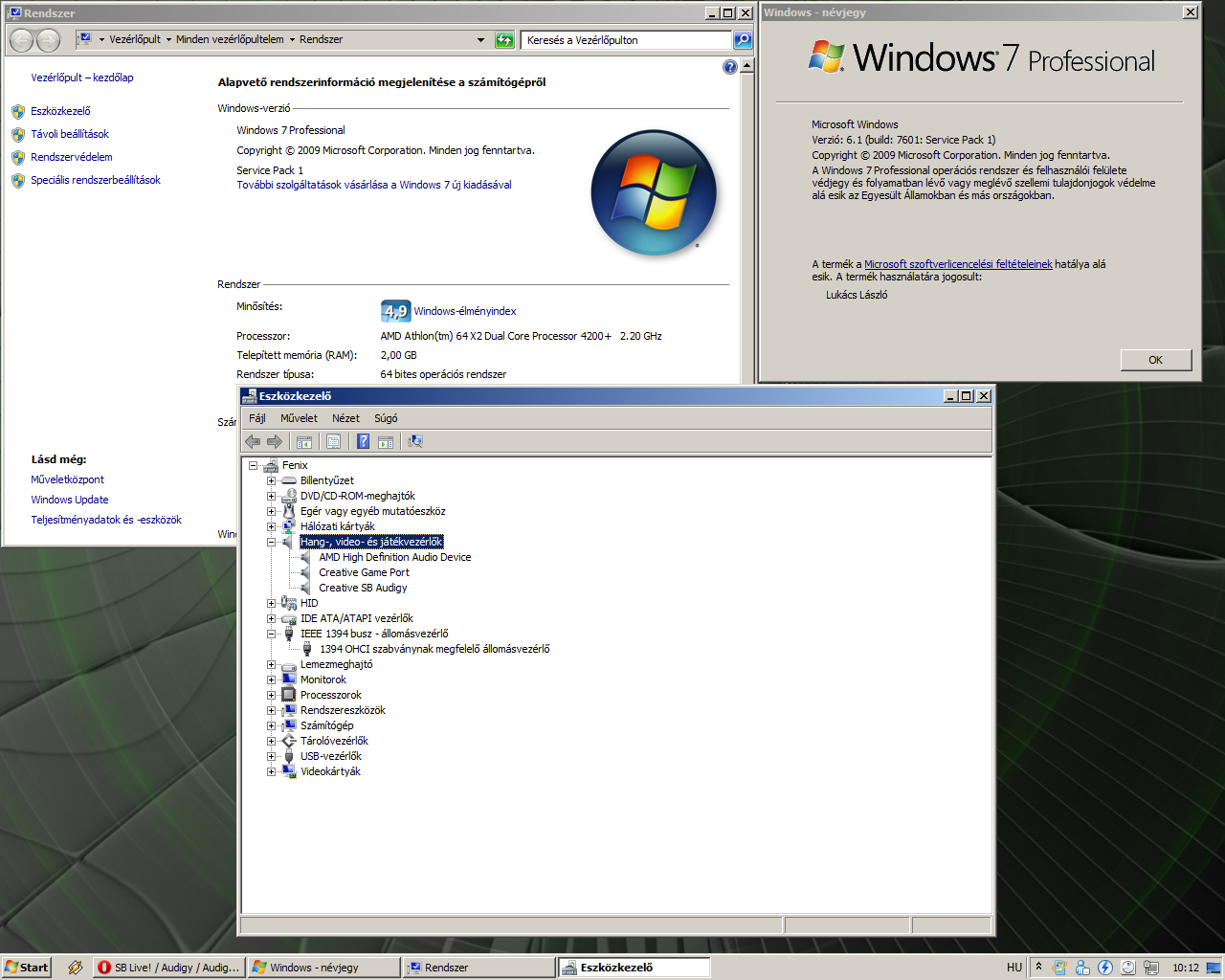Screen dimensions: 1225x980
Task: Toggle action pane icon in Eszközkezelő toolbar
Action: click(x=386, y=441)
